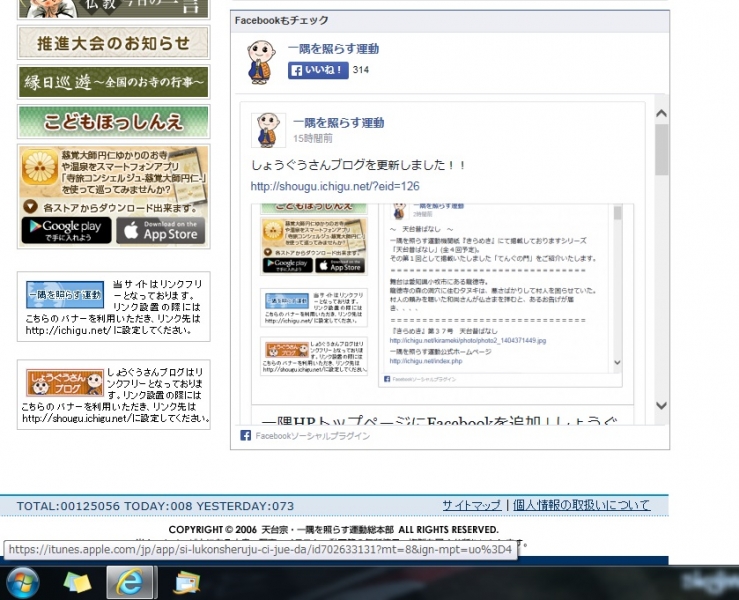Click the blue 一隅を照らす運動 link banner
The image size is (739, 600).
click(64, 295)
